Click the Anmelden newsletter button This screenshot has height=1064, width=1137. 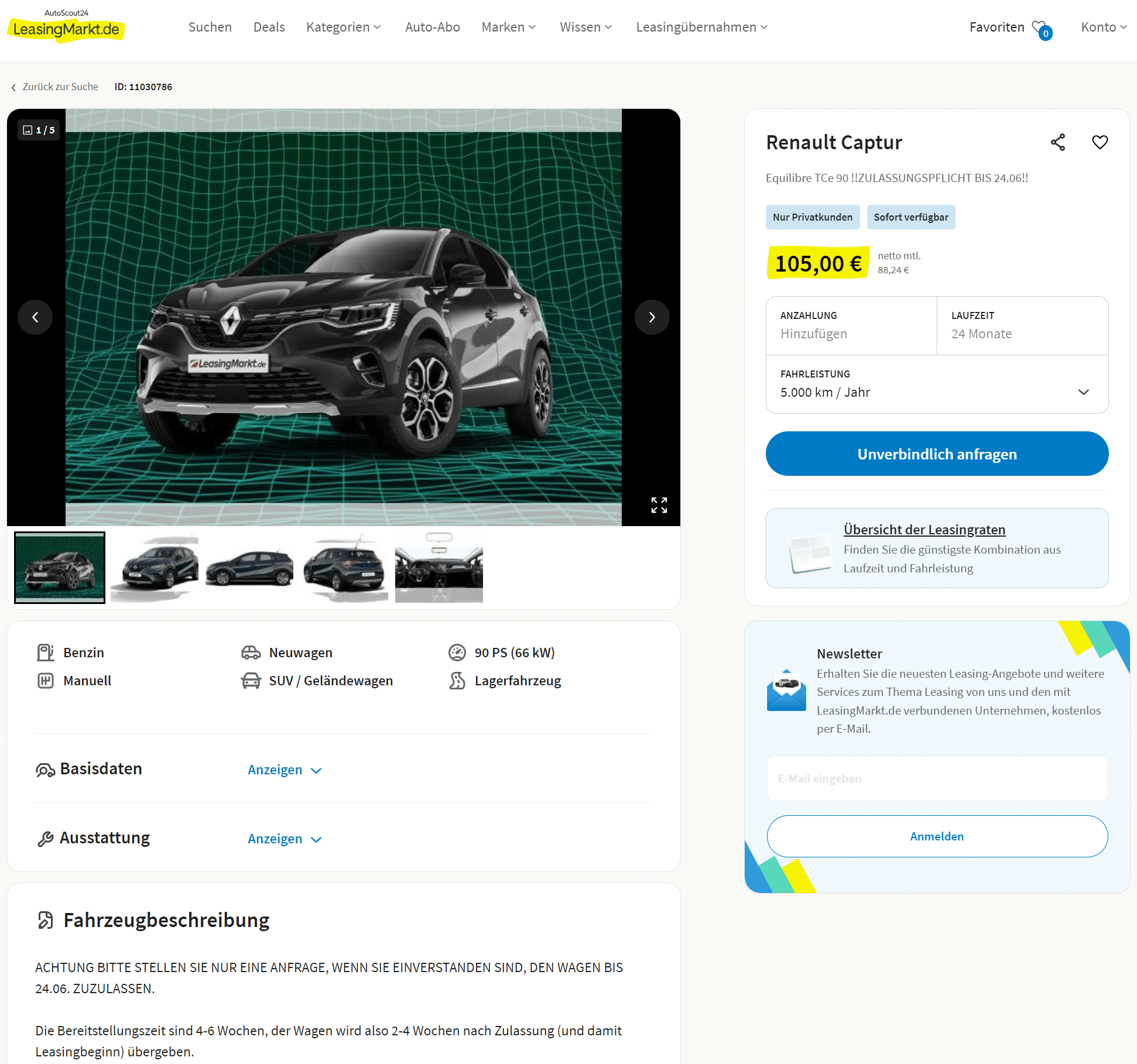click(937, 837)
